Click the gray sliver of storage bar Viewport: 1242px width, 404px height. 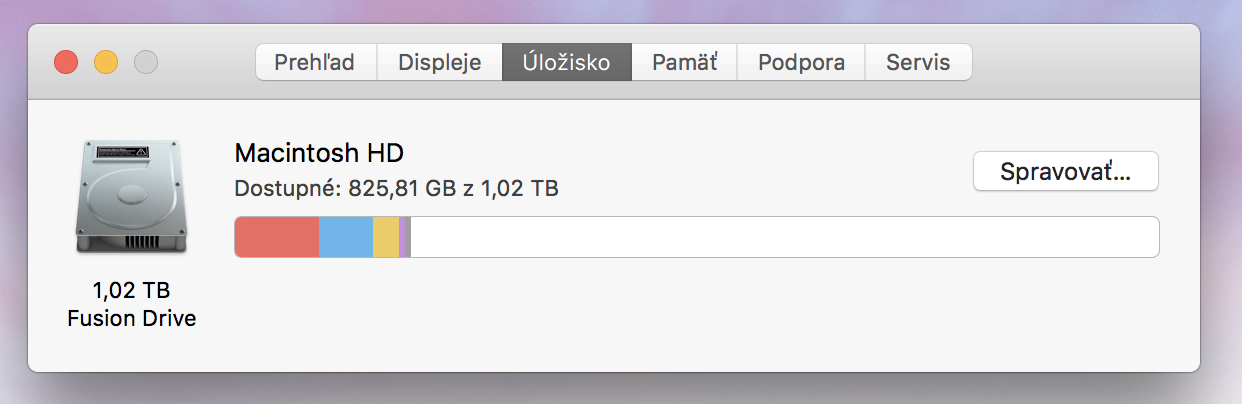point(408,237)
